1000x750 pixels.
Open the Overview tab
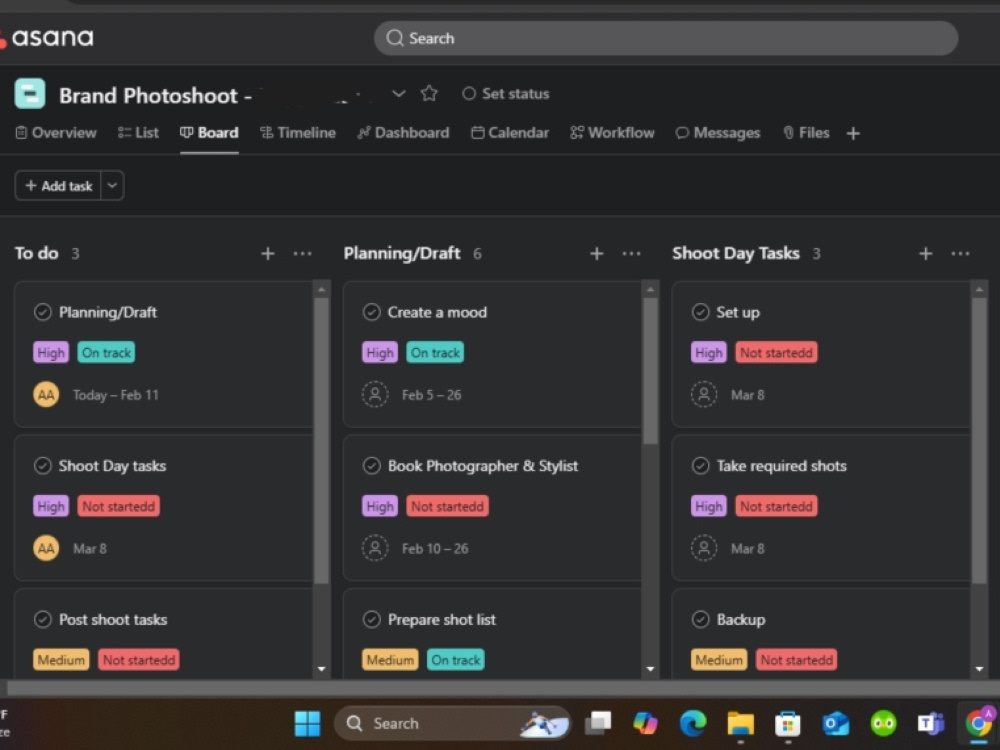(x=56, y=133)
